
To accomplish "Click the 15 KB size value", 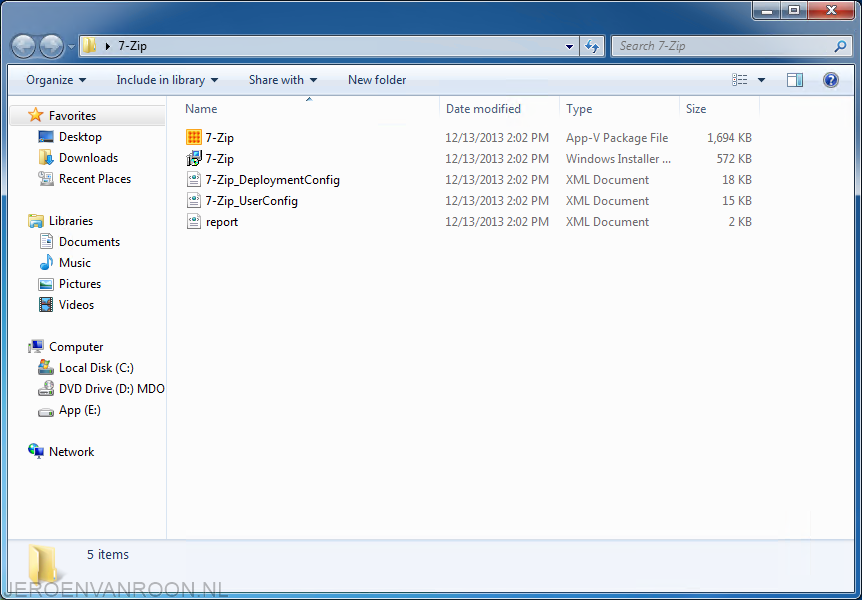I will click(737, 201).
